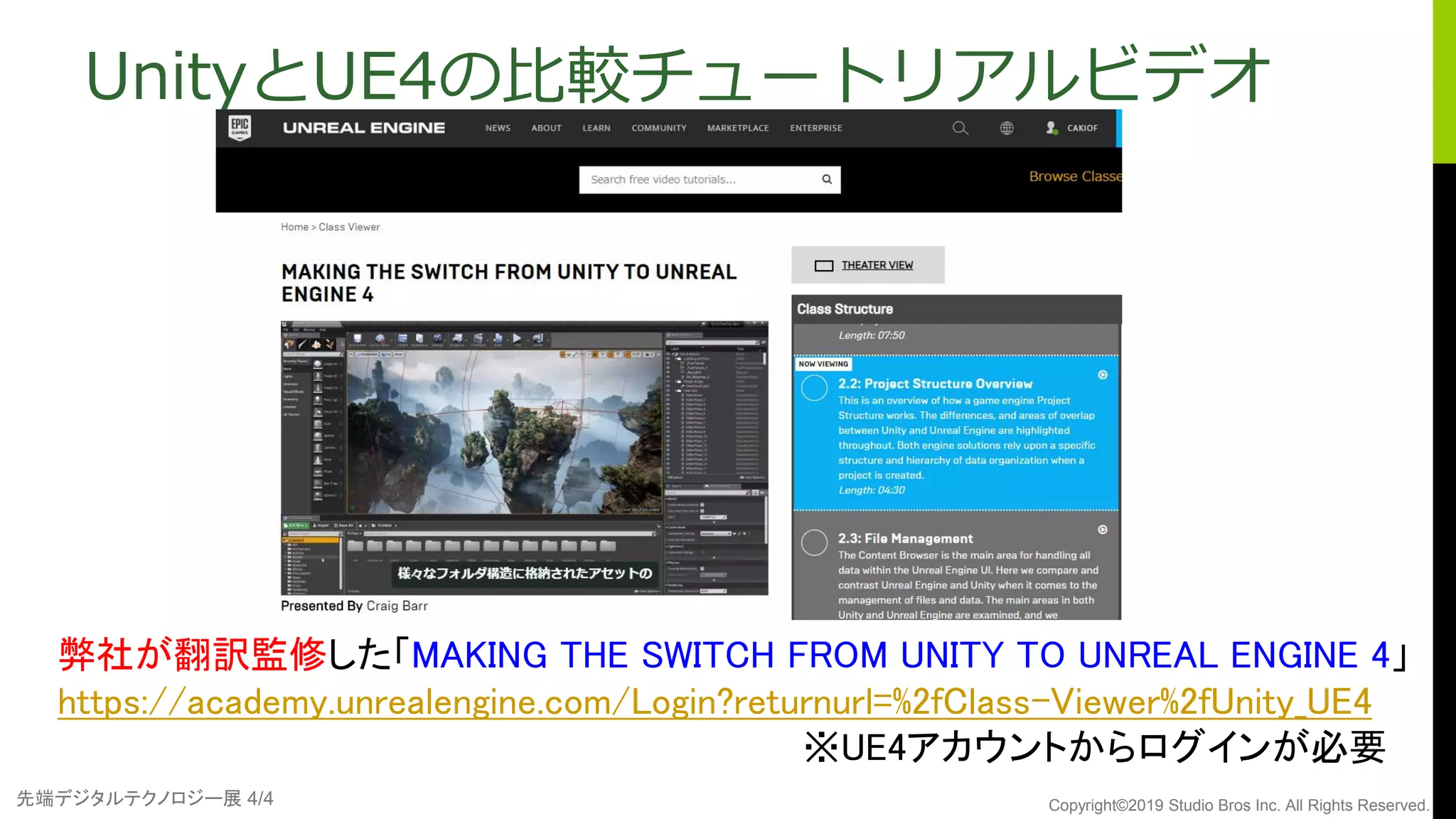Click the user avatar icon beside CAKIOF
This screenshot has width=1456, height=819.
click(1051, 128)
